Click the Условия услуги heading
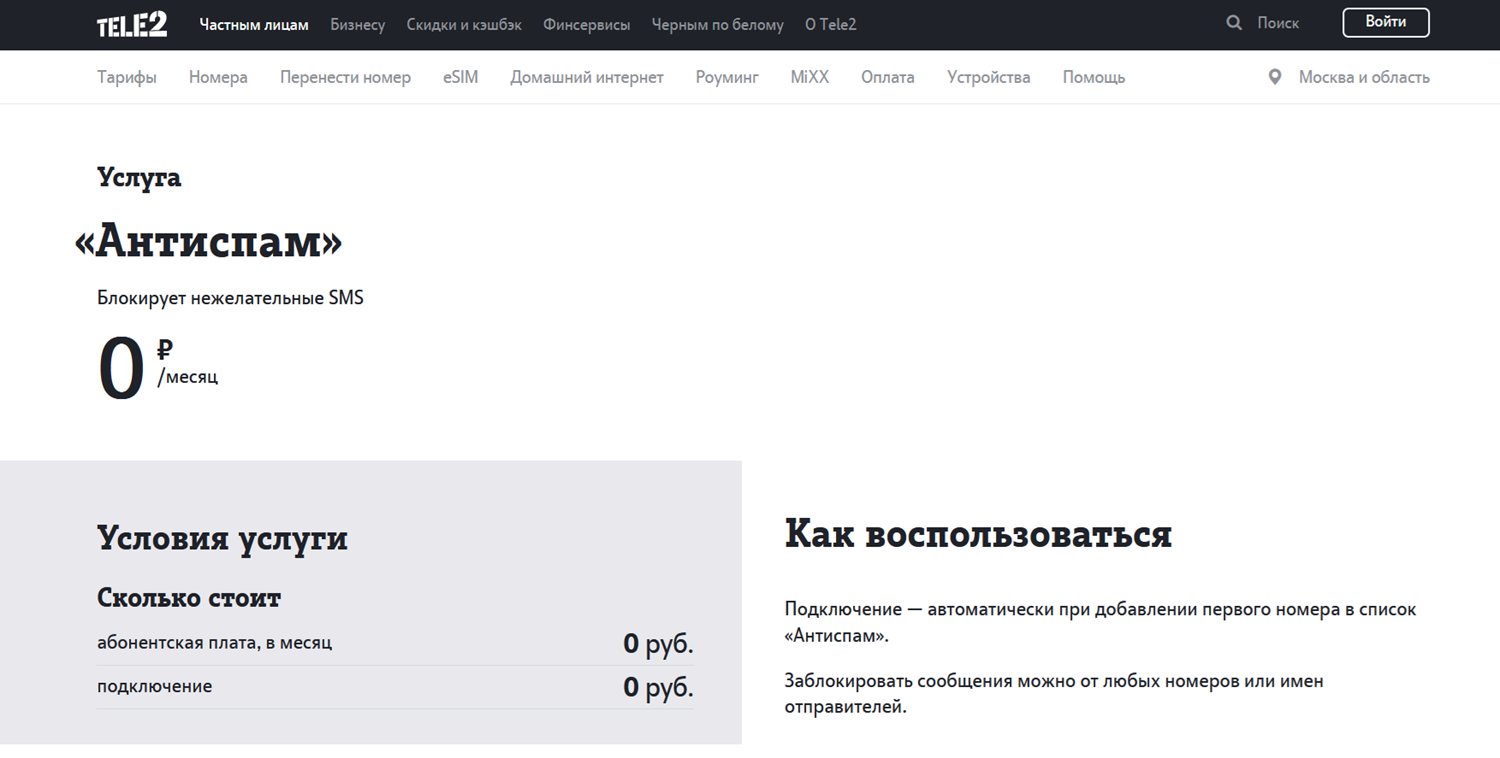 tap(222, 538)
